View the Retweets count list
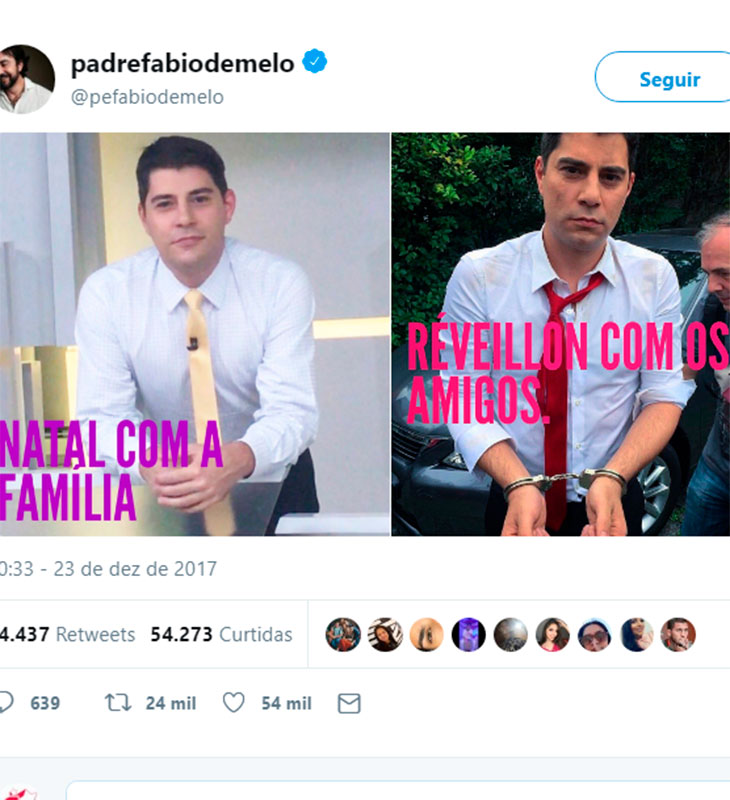This screenshot has width=730, height=800. click(67, 634)
